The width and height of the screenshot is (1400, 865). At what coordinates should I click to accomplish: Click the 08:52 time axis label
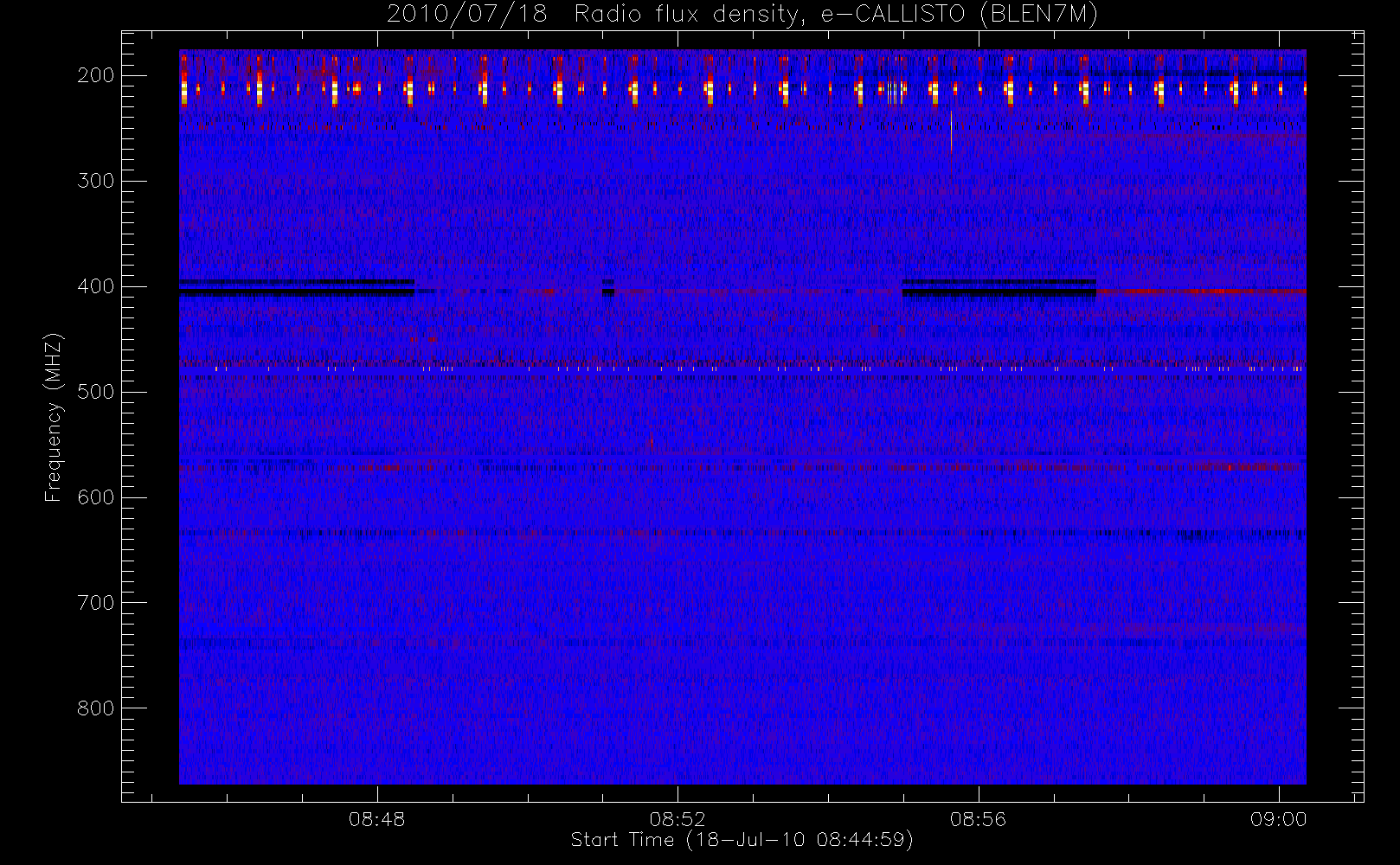coord(678,819)
